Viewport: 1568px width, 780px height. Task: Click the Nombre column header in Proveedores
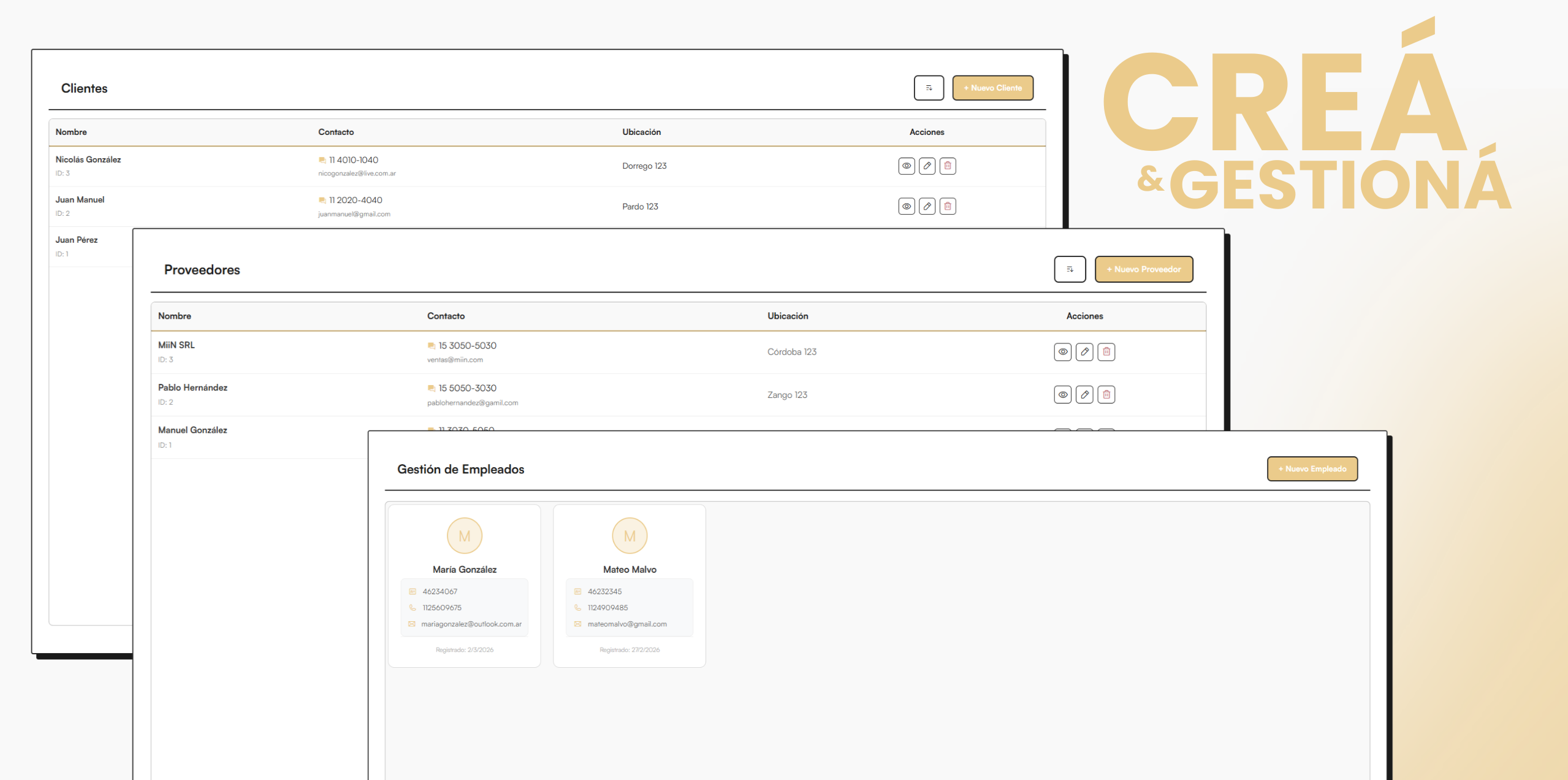pos(175,316)
